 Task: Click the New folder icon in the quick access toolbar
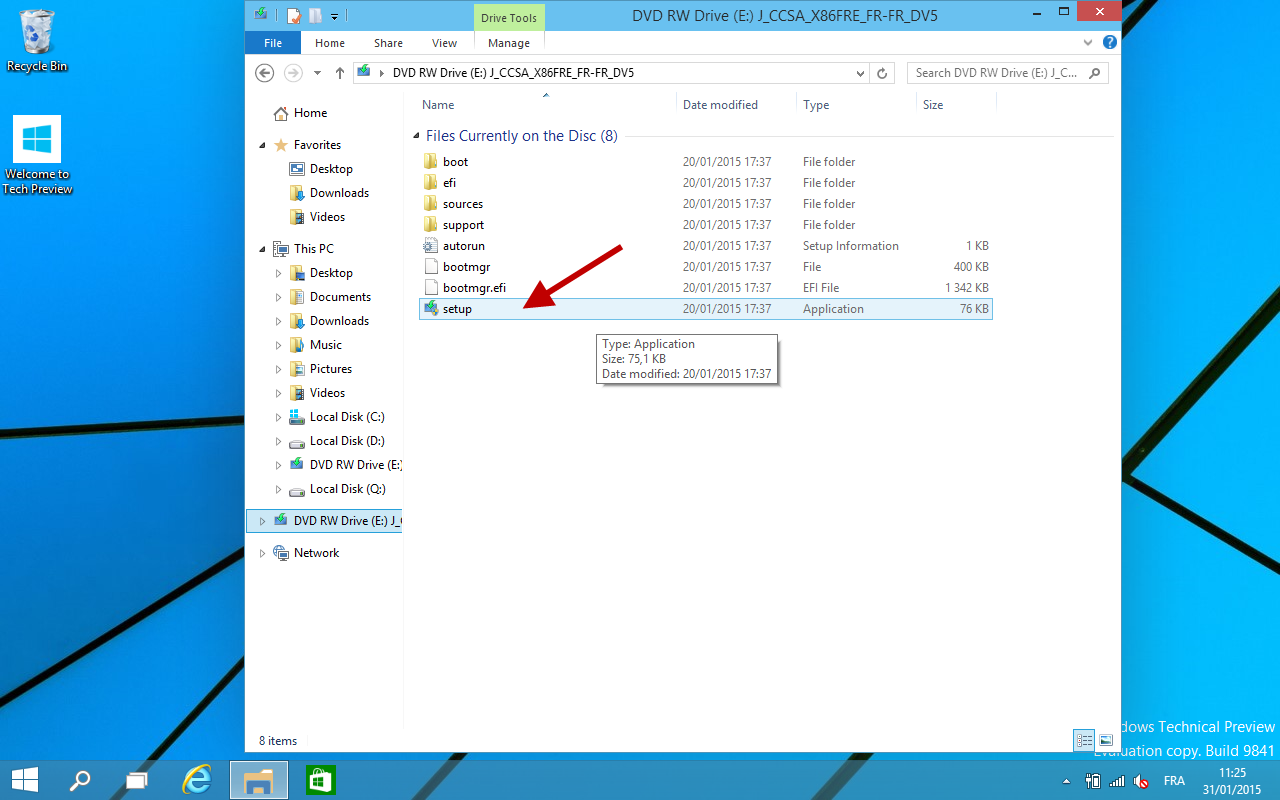pyautogui.click(x=315, y=16)
